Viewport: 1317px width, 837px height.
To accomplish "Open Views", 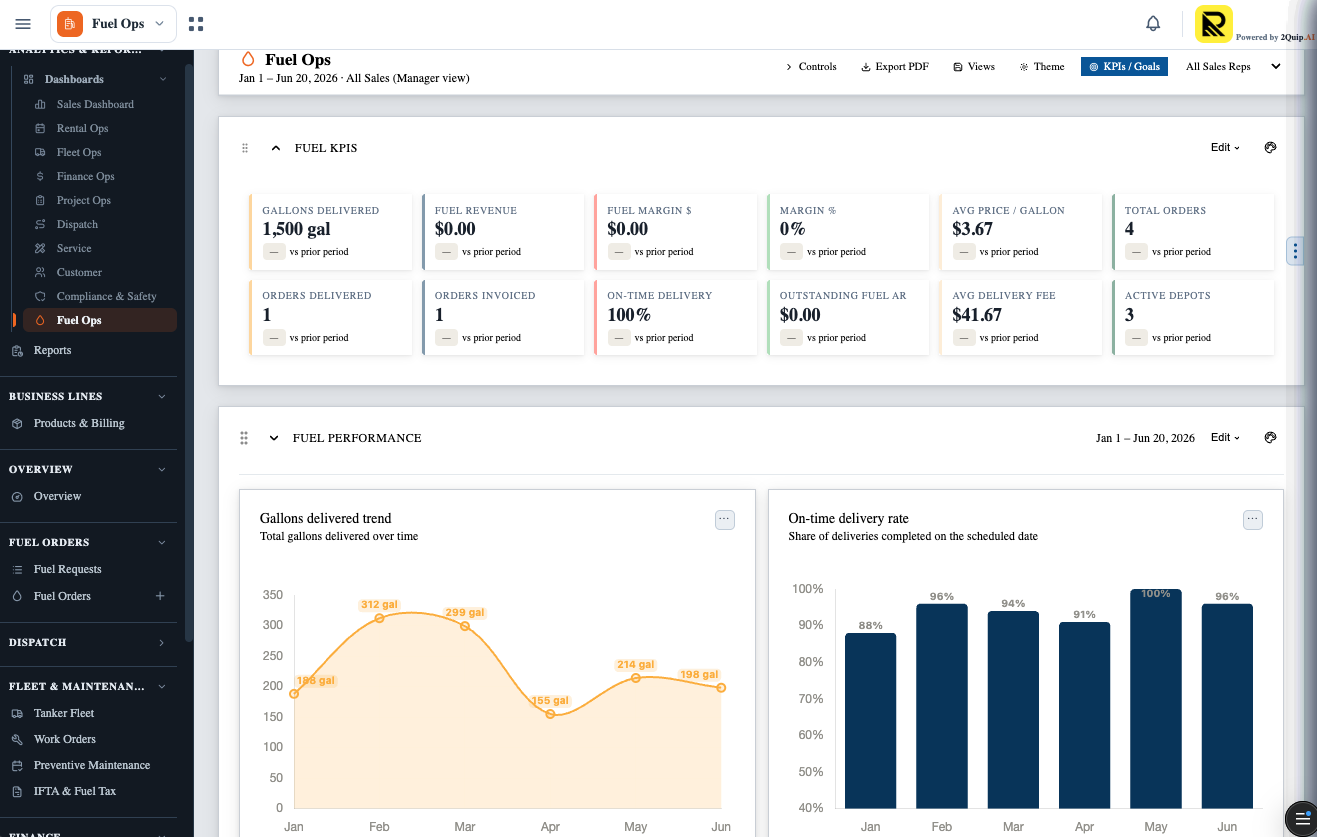I will [x=974, y=67].
